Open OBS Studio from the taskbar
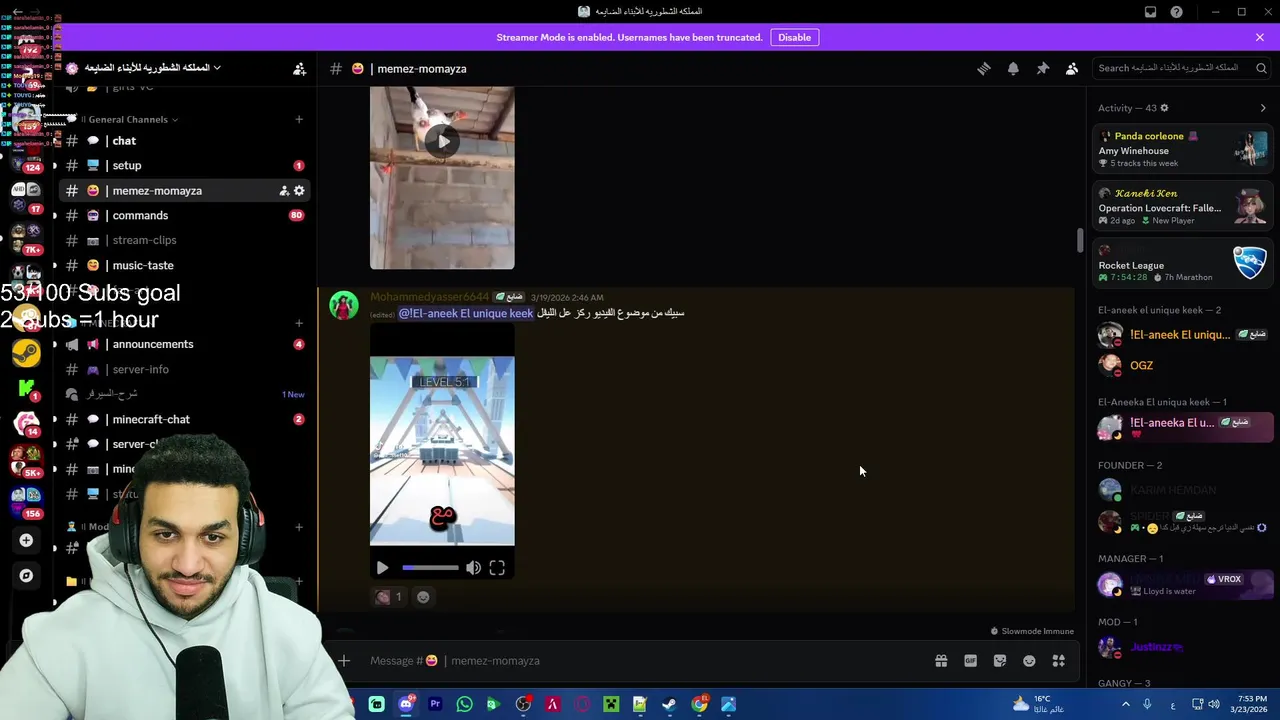This screenshot has width=1280, height=720. click(523, 704)
